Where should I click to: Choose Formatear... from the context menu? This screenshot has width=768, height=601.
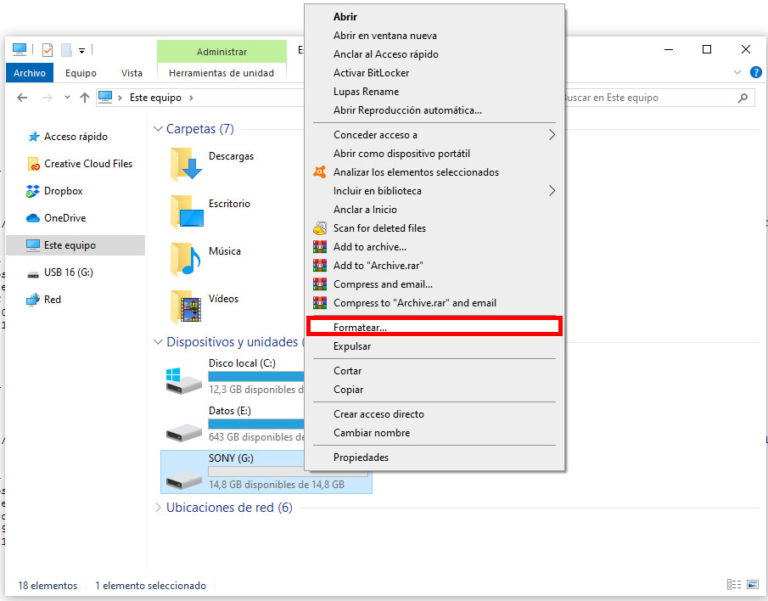360,328
